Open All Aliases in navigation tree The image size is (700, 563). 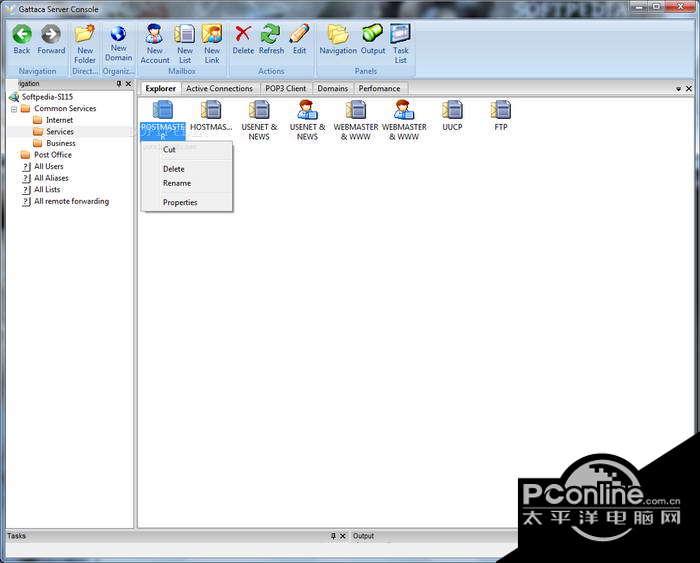[51, 178]
